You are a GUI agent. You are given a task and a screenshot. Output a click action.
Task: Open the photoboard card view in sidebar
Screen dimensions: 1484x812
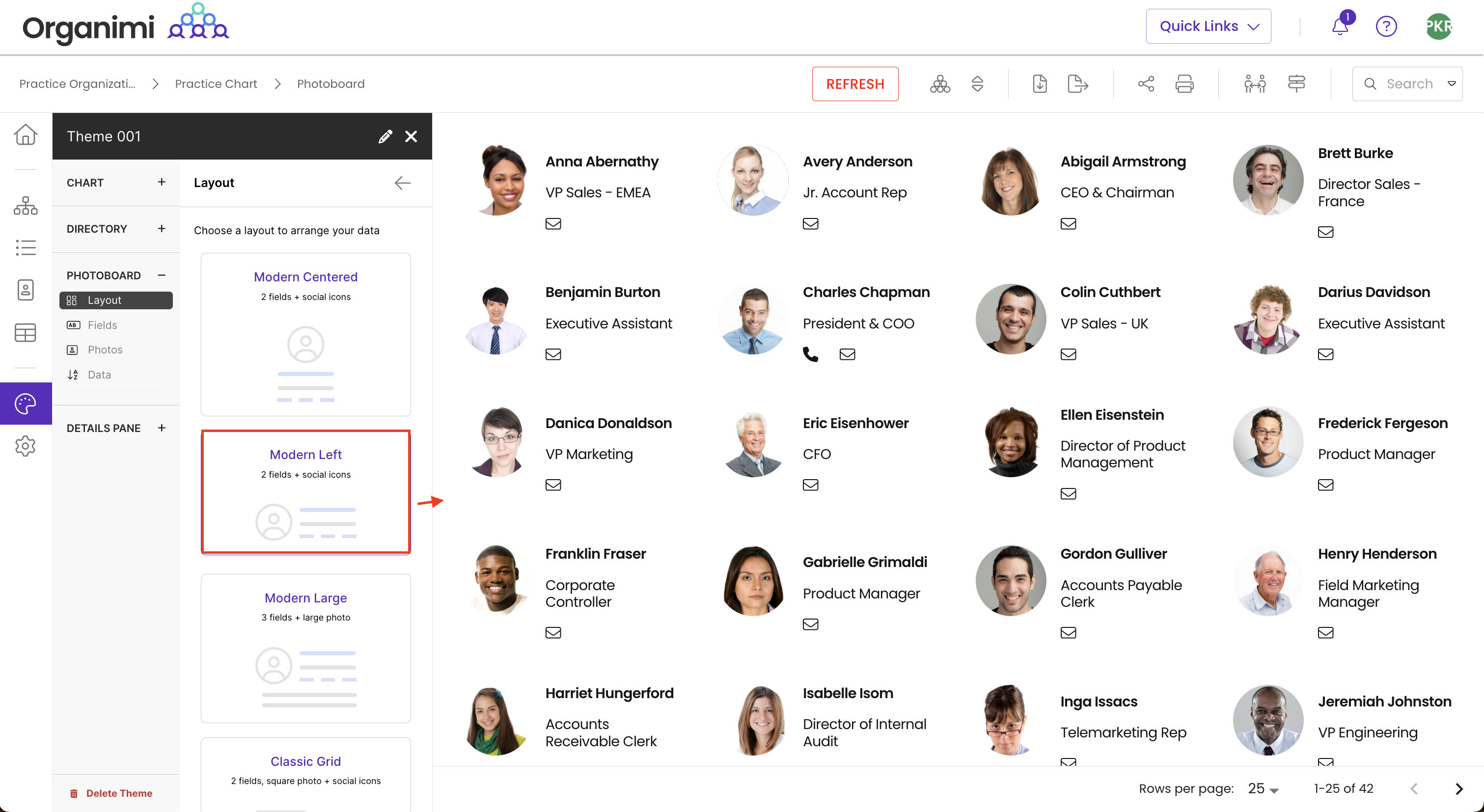(26, 290)
